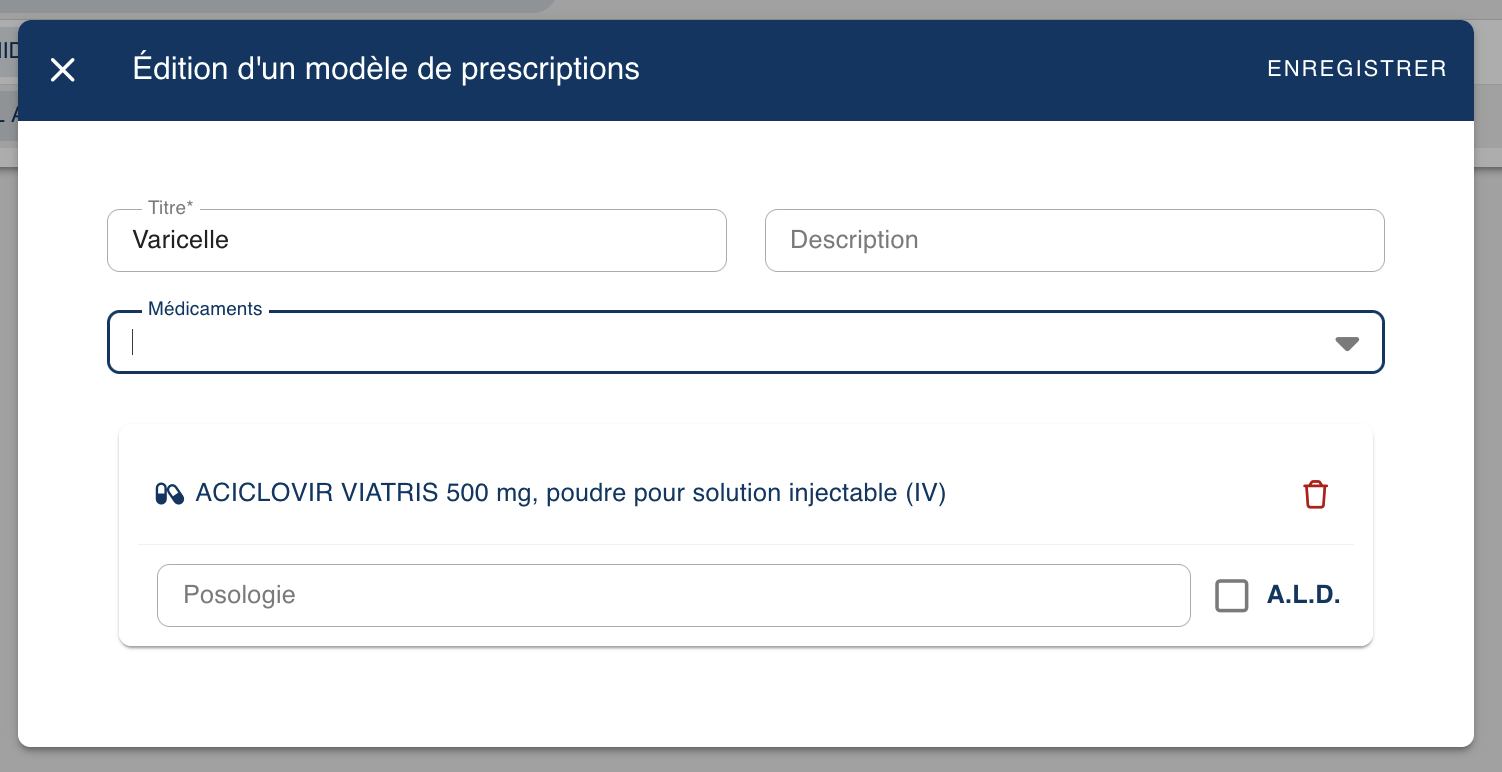The width and height of the screenshot is (1502, 772).
Task: Tick the A.L.D. checkbox
Action: point(1231,596)
